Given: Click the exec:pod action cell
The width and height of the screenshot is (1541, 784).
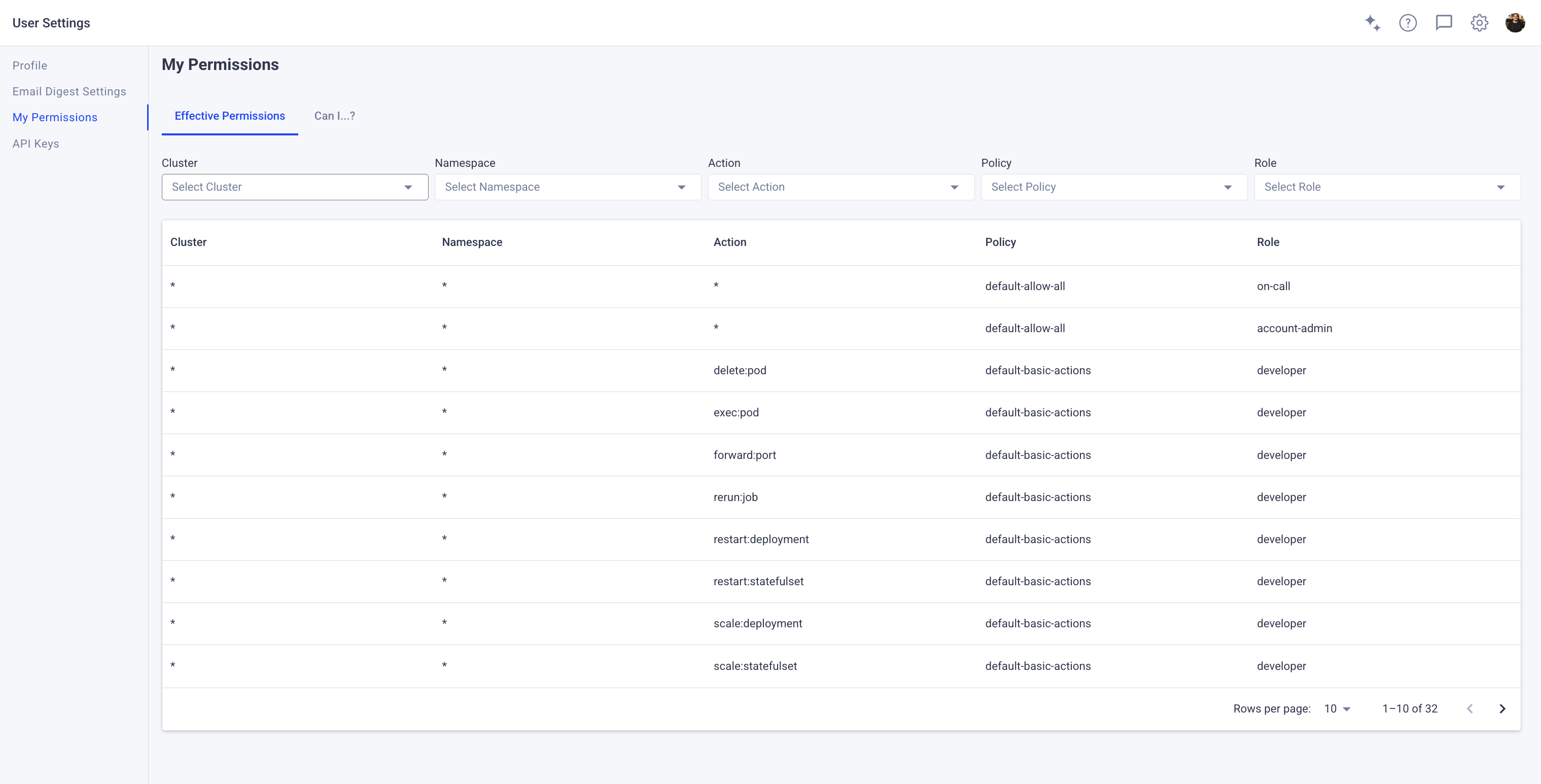Looking at the screenshot, I should [x=736, y=413].
